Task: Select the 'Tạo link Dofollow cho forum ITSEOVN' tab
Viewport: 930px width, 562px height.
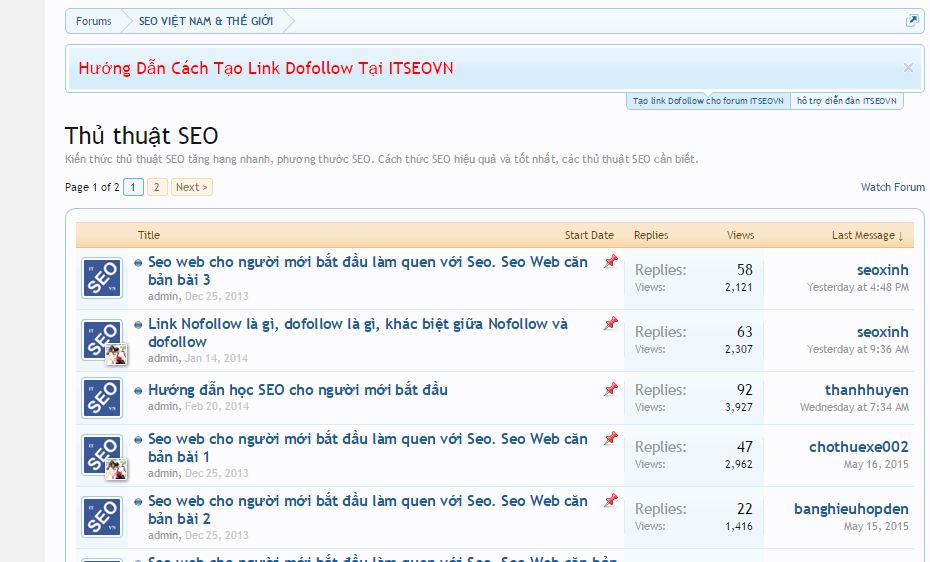Action: [708, 101]
